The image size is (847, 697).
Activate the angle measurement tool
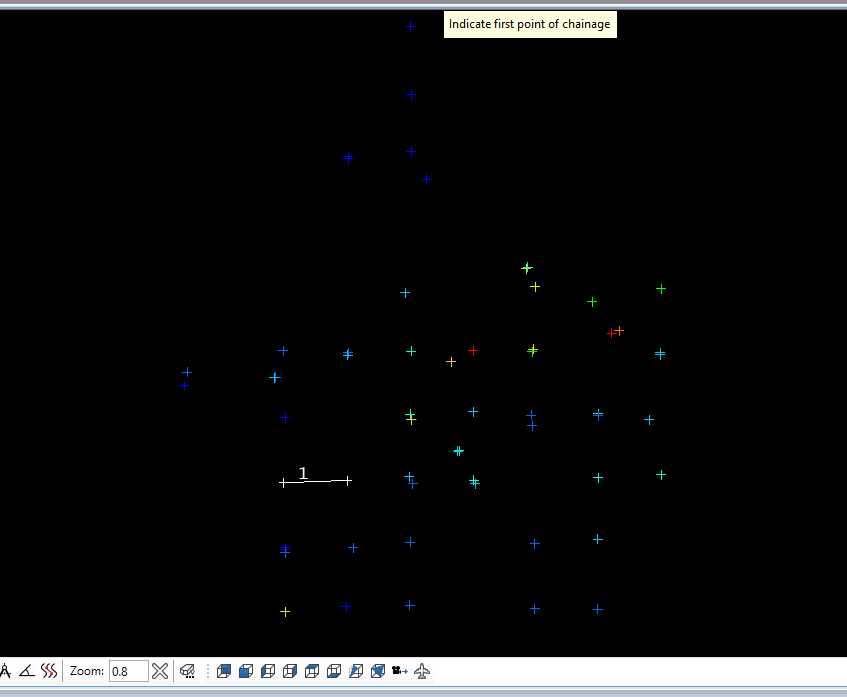(x=27, y=671)
